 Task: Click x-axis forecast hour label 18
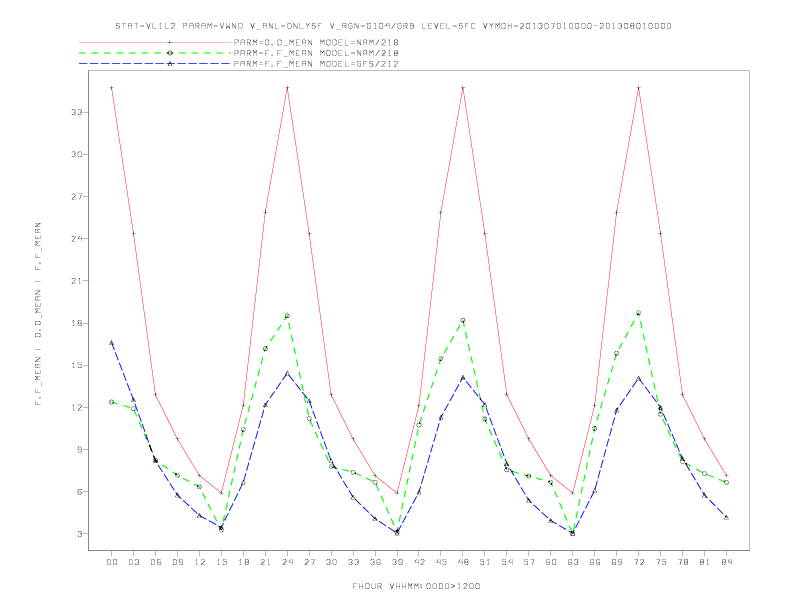point(243,562)
